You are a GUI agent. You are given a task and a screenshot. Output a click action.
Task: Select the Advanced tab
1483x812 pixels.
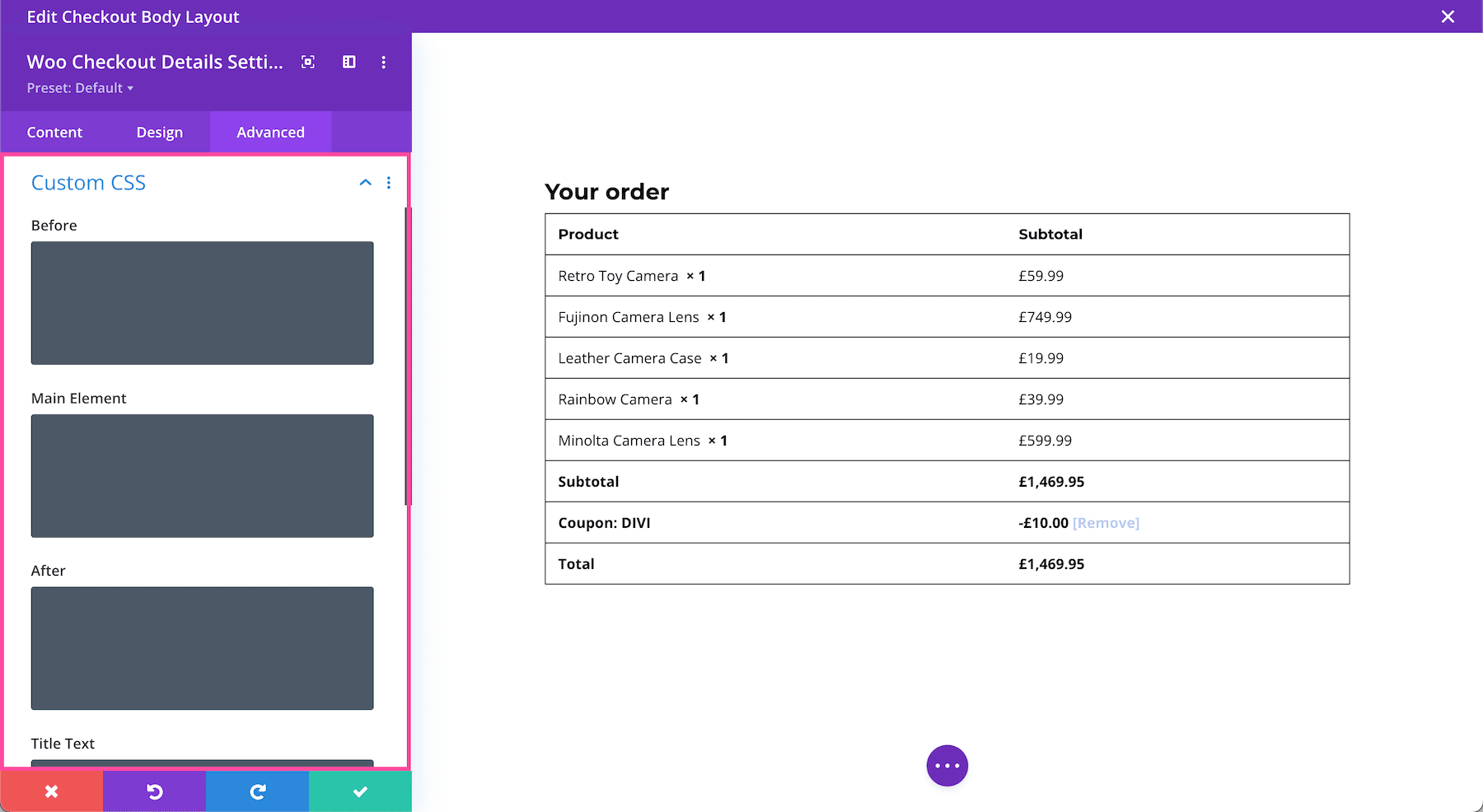click(270, 132)
